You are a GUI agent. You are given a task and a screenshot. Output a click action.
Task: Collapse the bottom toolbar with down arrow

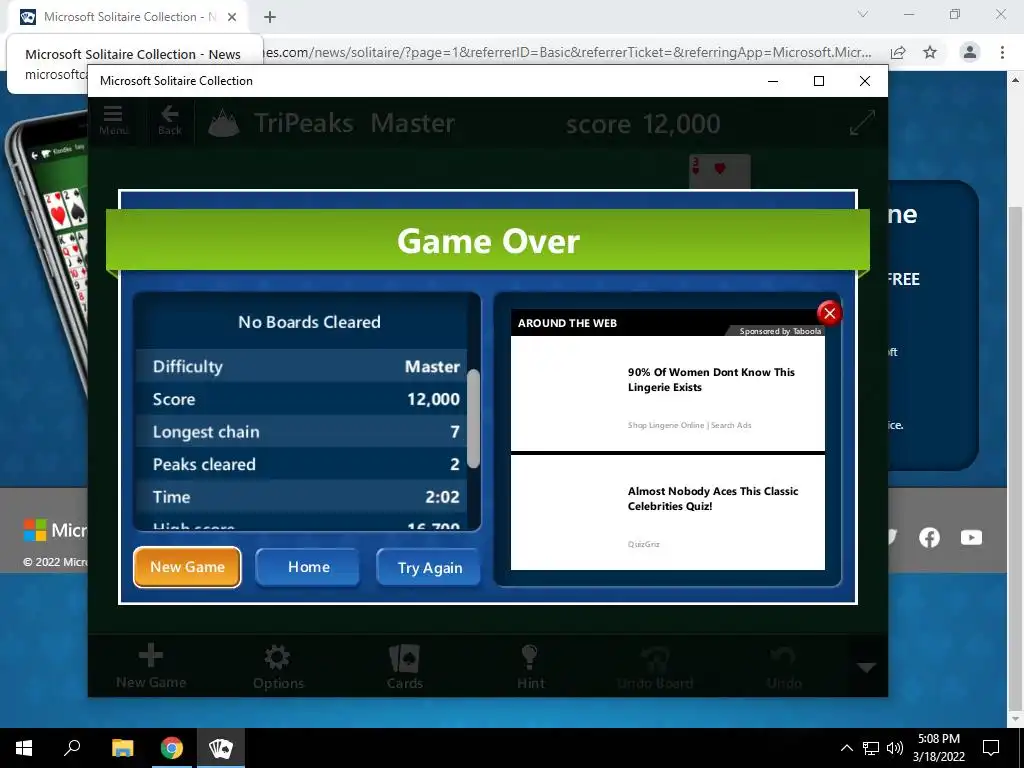(866, 667)
